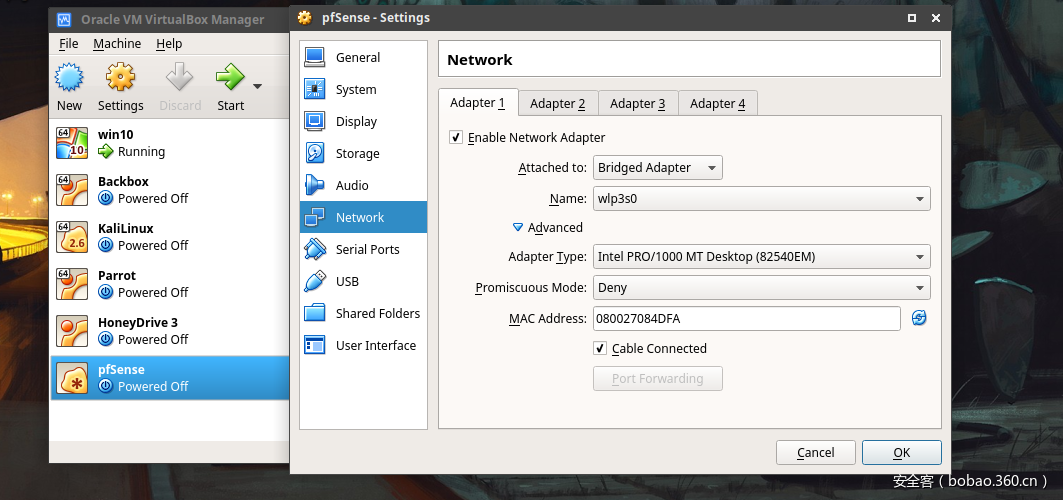The image size is (1063, 500).
Task: Expand the Adapter Type dropdown
Action: click(761, 257)
